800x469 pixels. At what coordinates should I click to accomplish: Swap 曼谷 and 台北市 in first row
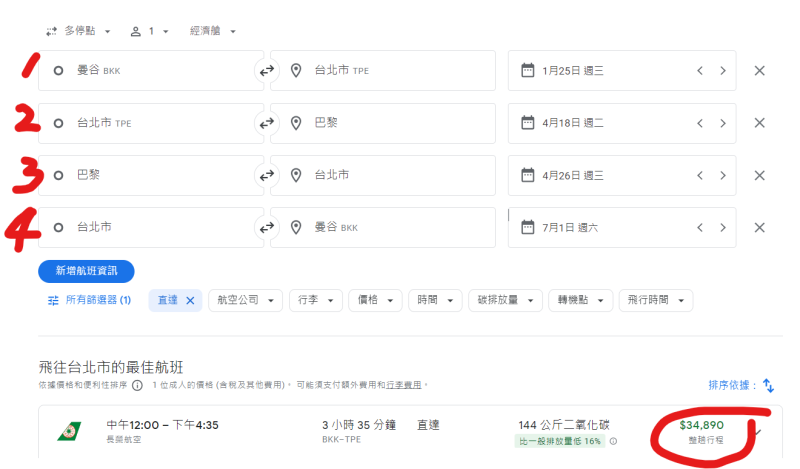[266, 71]
